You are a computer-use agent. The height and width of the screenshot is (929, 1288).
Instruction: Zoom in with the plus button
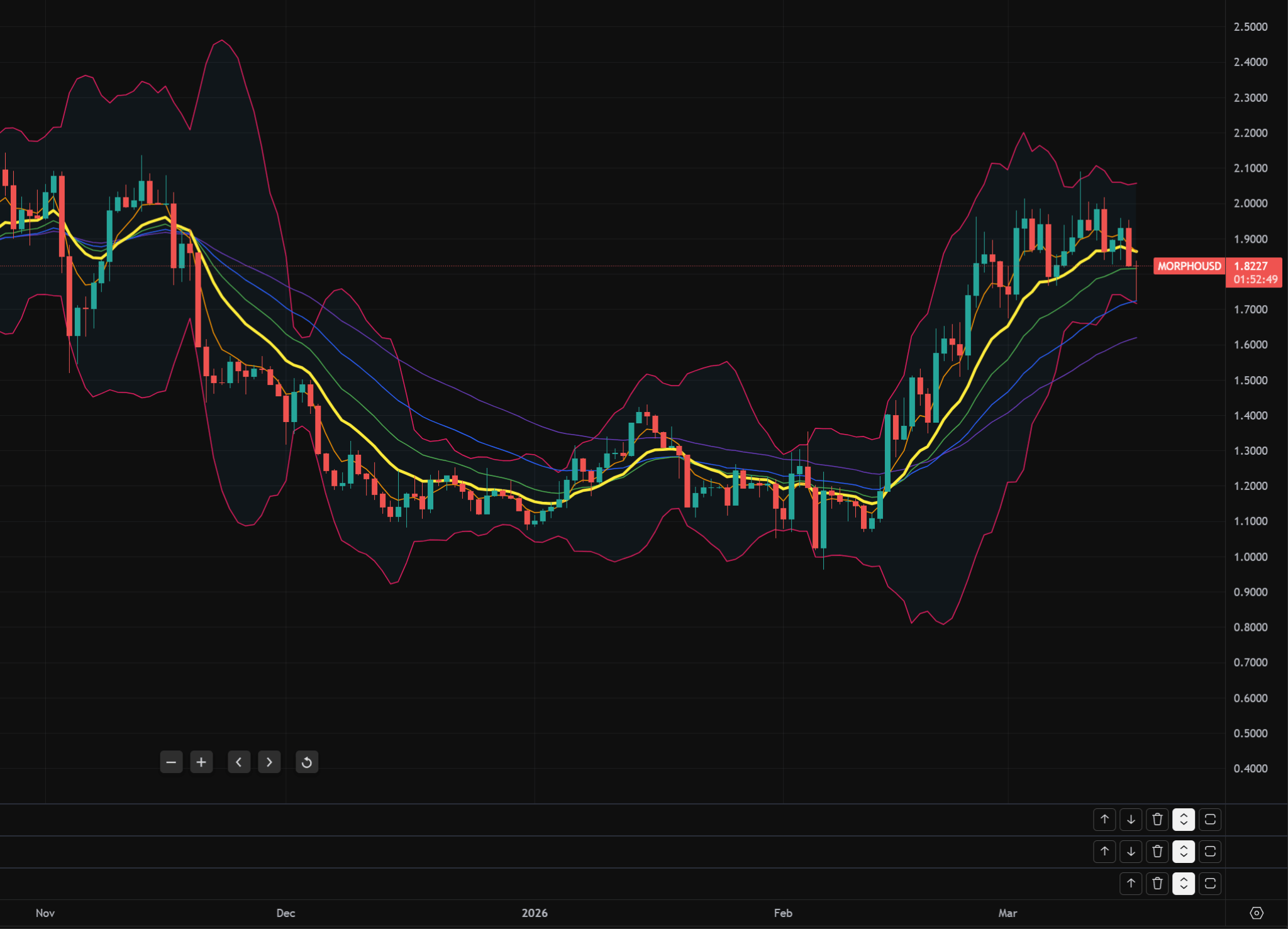click(201, 762)
